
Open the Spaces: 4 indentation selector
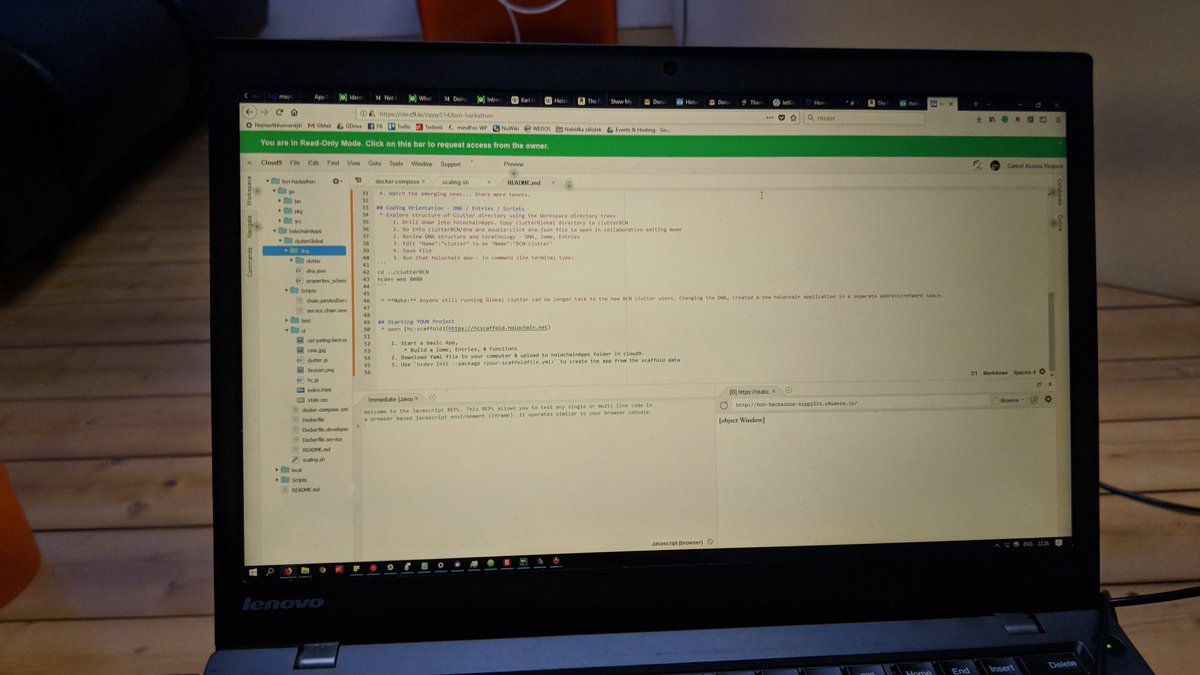click(1025, 372)
